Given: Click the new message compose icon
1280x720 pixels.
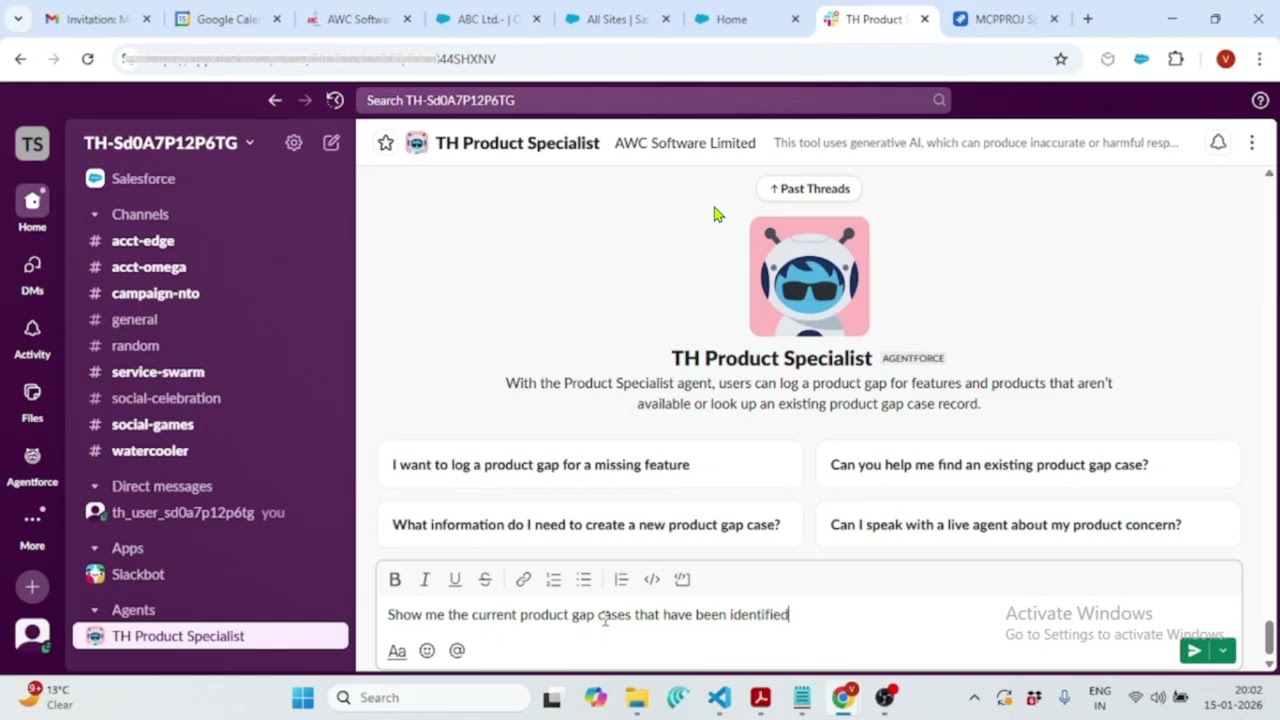Looking at the screenshot, I should pyautogui.click(x=331, y=143).
